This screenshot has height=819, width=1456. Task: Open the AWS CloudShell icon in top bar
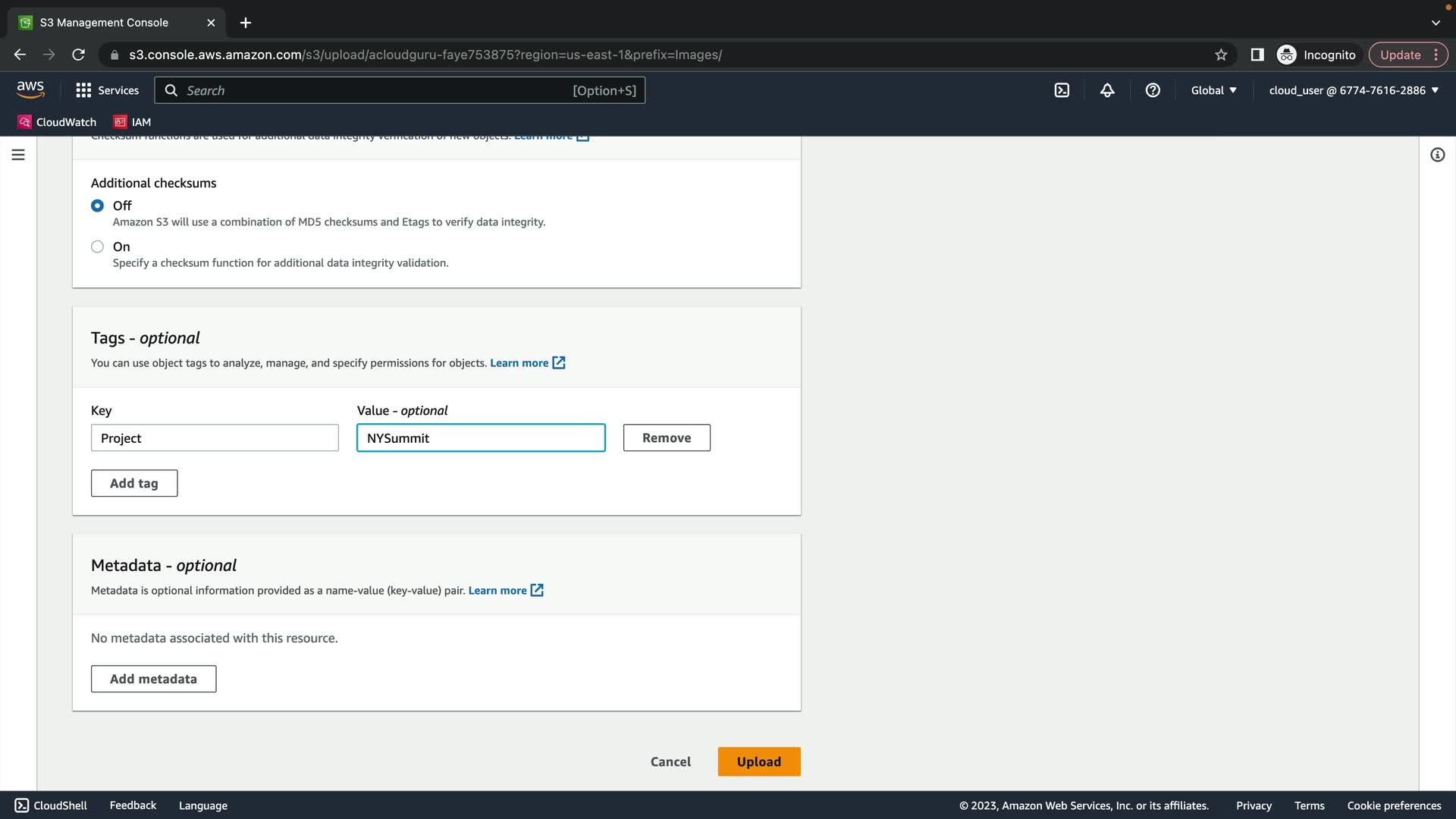[x=1062, y=90]
